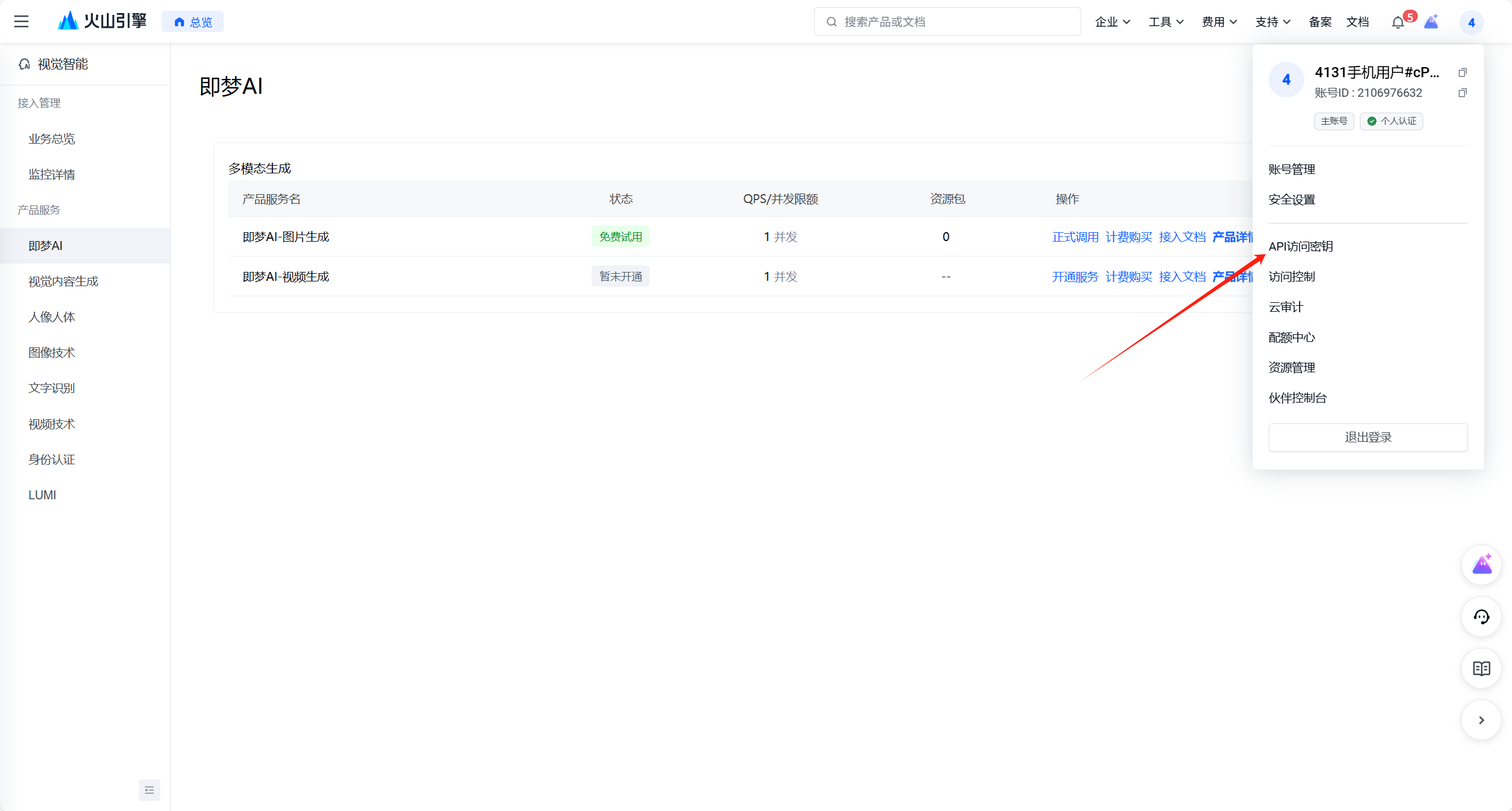Click the 暂未开通 status tag
The height and width of the screenshot is (811, 1512).
pyautogui.click(x=621, y=277)
